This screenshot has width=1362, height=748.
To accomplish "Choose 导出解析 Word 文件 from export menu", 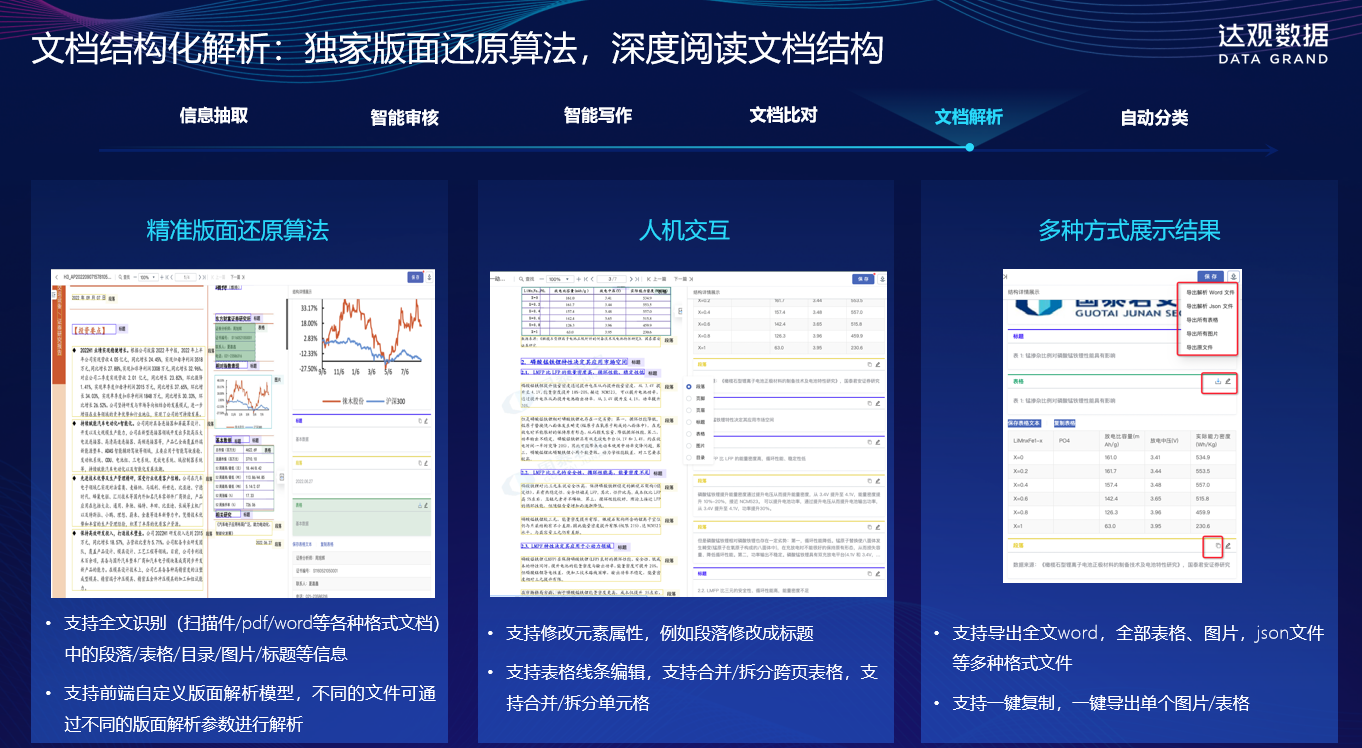I will (1210, 292).
